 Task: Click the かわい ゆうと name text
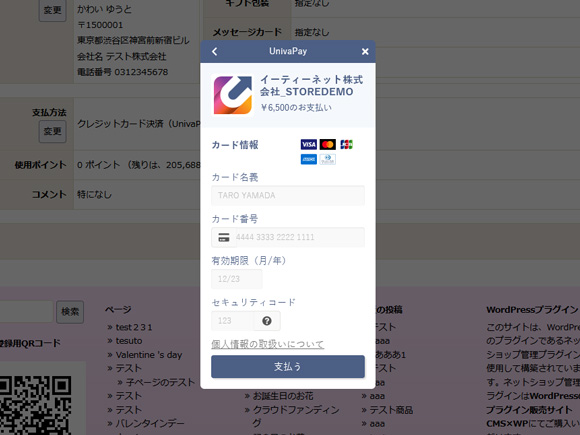pyautogui.click(x=104, y=9)
